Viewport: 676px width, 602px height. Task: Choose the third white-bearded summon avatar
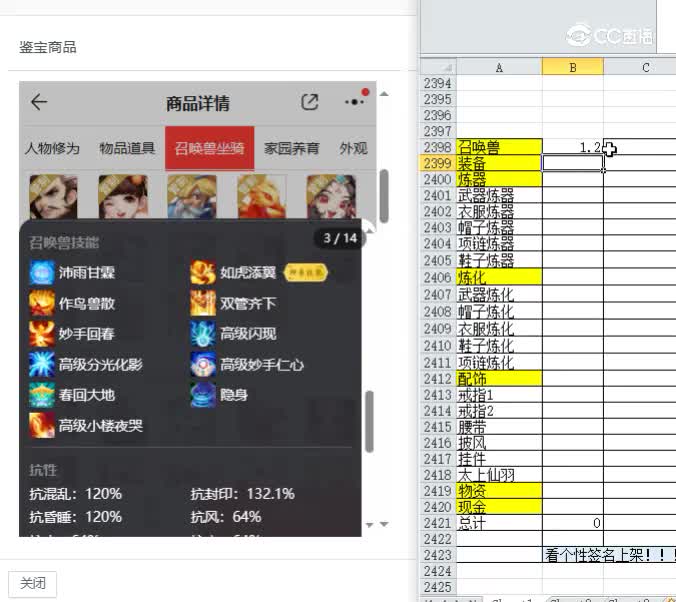[x=192, y=197]
